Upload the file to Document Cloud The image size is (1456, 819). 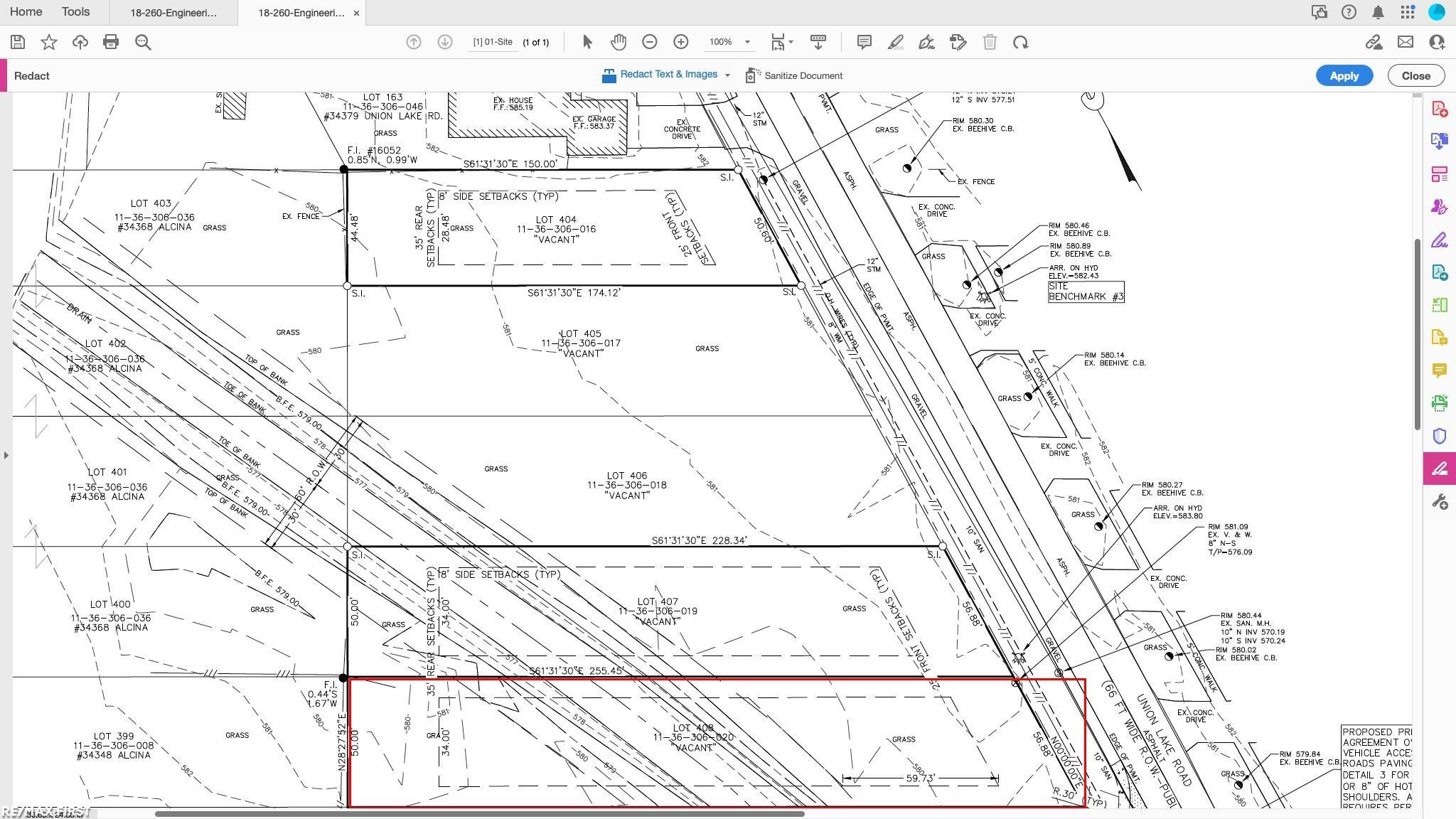[x=80, y=42]
